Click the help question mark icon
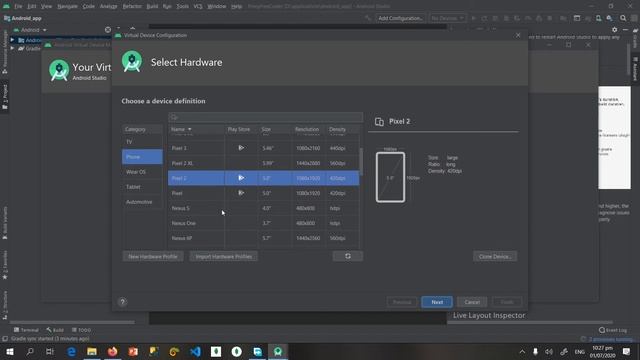Screen dimensions: 640x360 click(122, 302)
